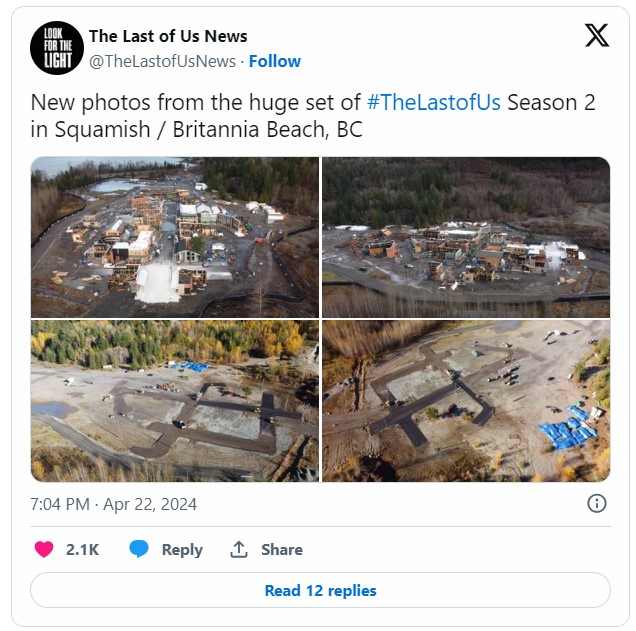Open the 7:04 PM Apr 22, 2024 timestamp
This screenshot has height=631, width=636.
point(114,504)
